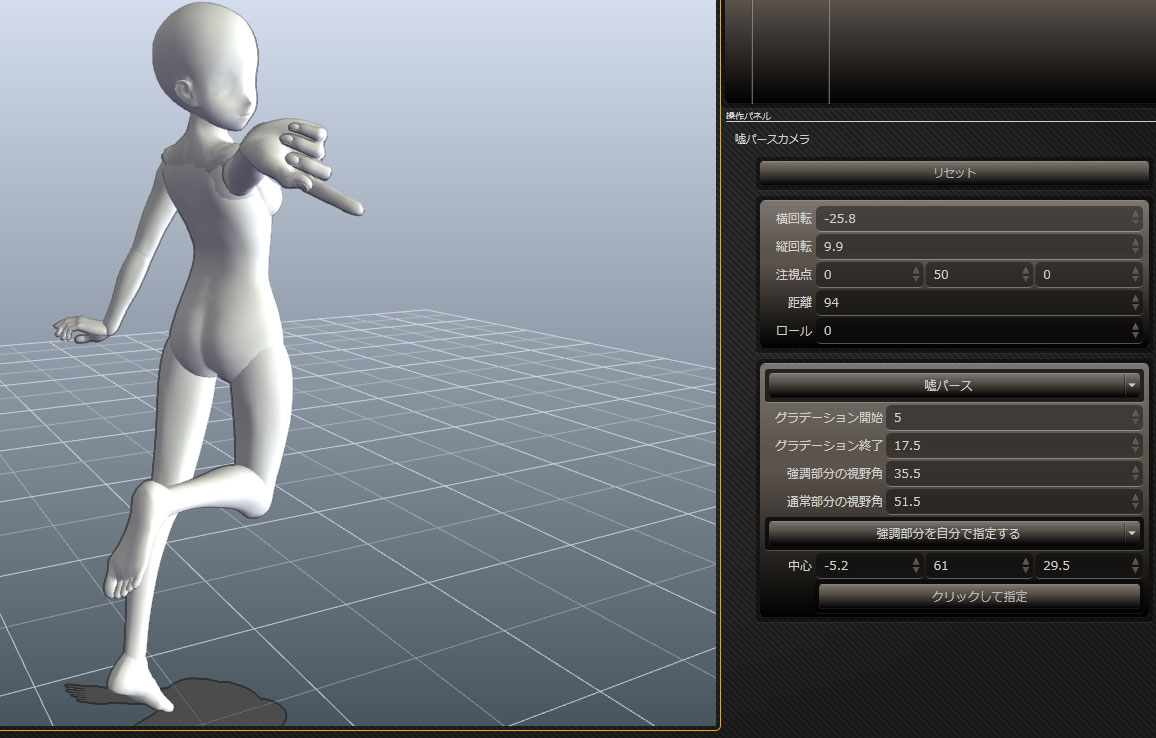Click the 通常部分の視野角 stepper arrows
1156x738 pixels.
pyautogui.click(x=1135, y=501)
